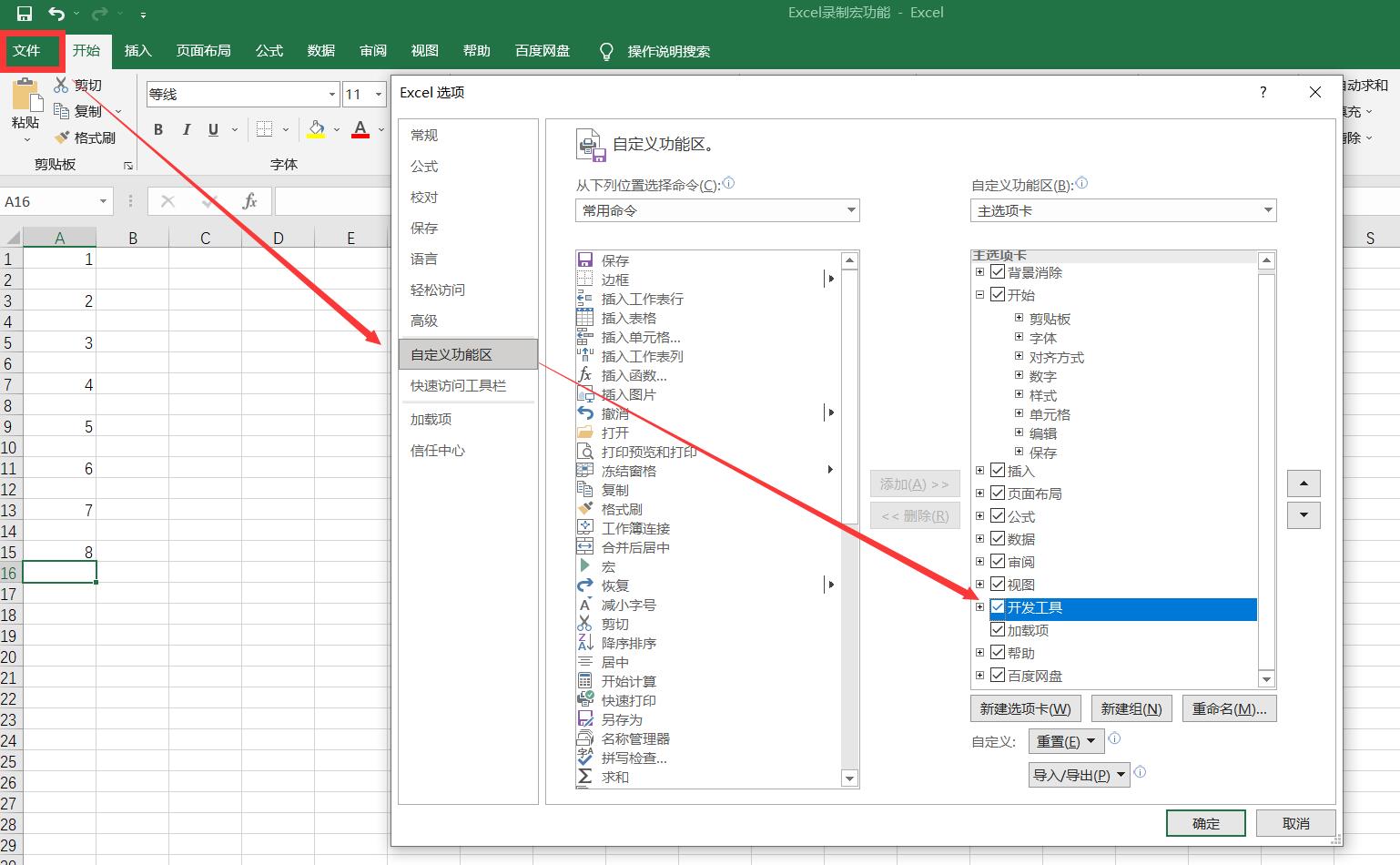Select the Macro command in list
The height and width of the screenshot is (865, 1400).
coord(608,566)
